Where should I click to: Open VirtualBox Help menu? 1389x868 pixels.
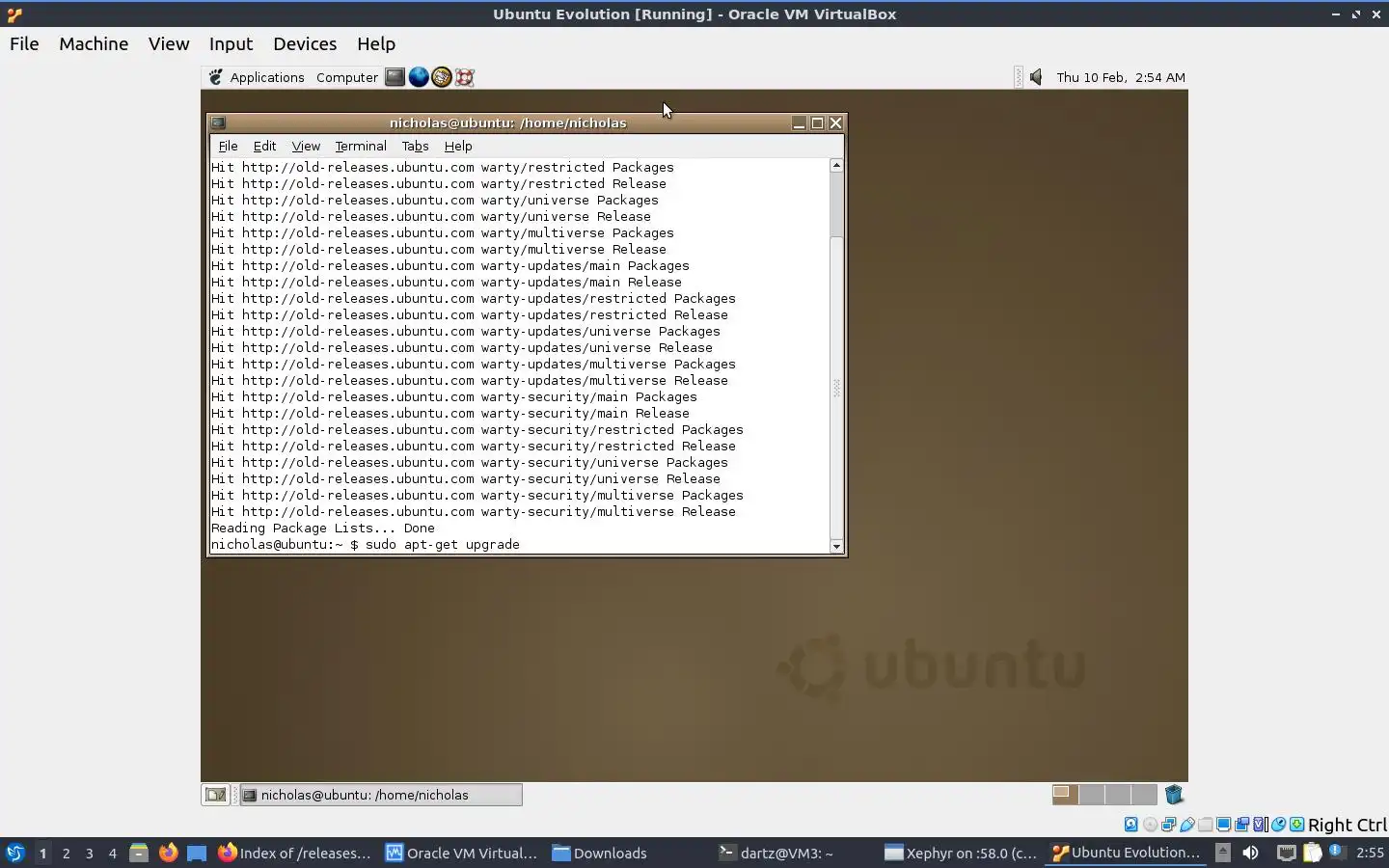click(376, 43)
